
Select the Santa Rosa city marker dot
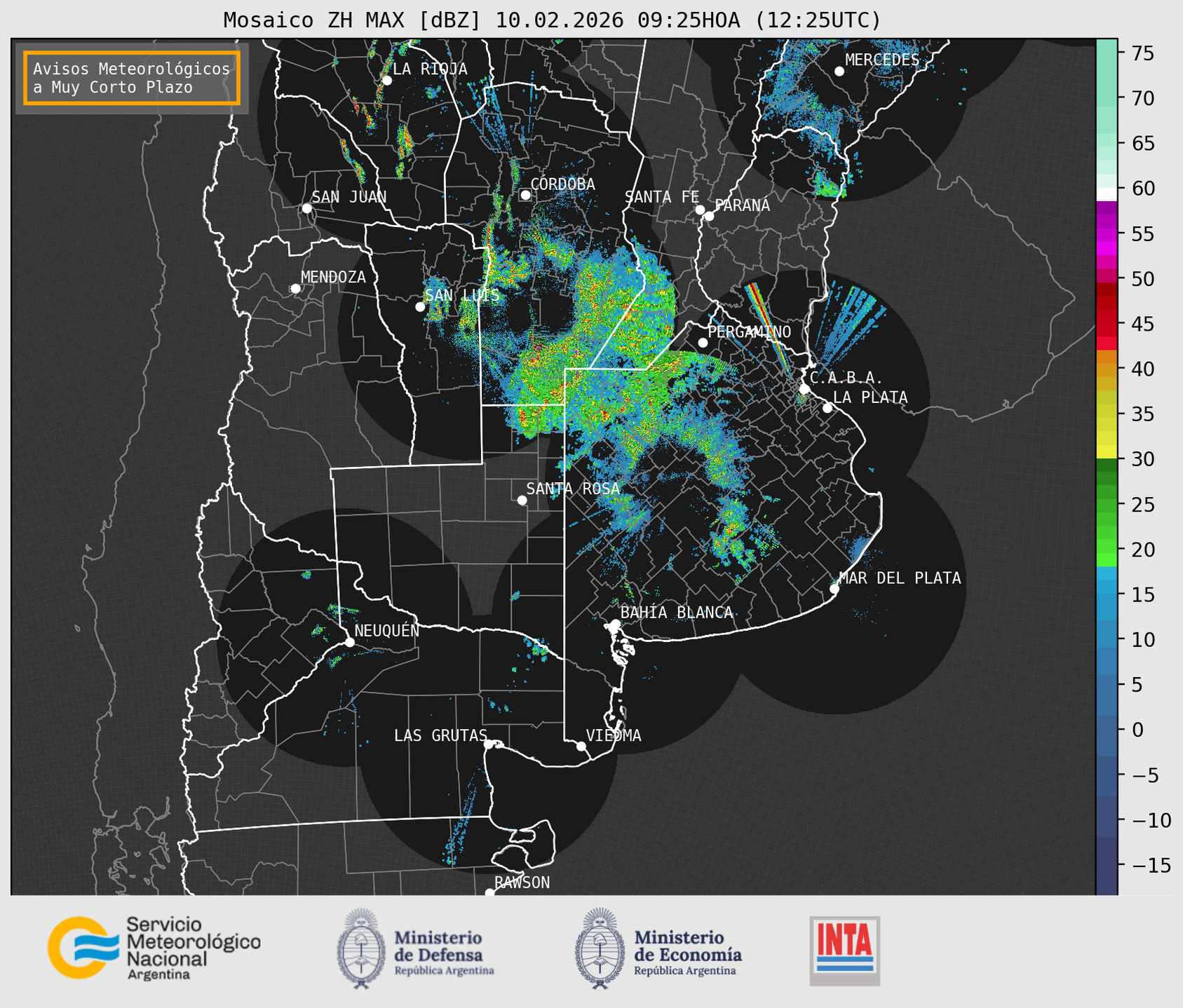522,500
